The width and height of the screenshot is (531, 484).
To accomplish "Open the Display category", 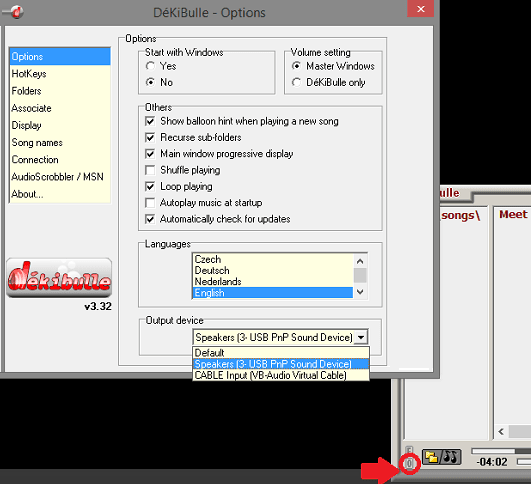I will tap(60, 125).
